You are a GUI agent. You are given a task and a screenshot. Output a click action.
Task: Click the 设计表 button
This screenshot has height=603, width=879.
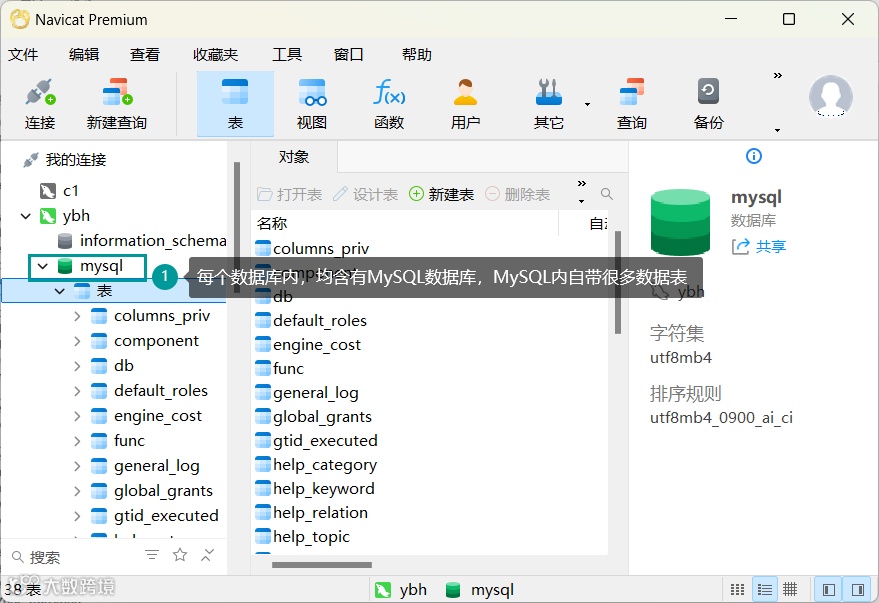[365, 194]
